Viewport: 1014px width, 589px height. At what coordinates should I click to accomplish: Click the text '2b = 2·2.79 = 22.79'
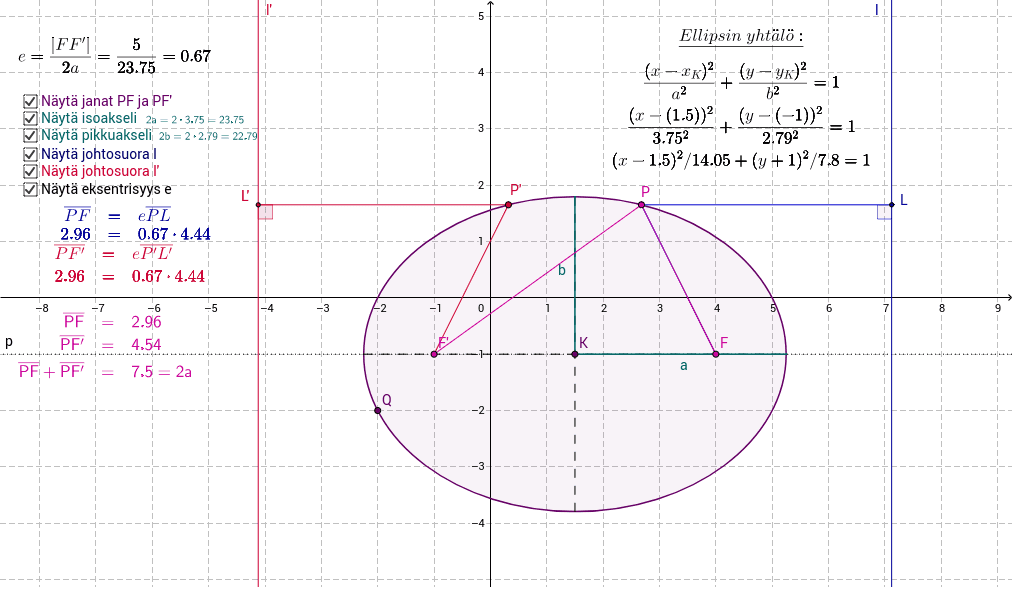tap(208, 136)
